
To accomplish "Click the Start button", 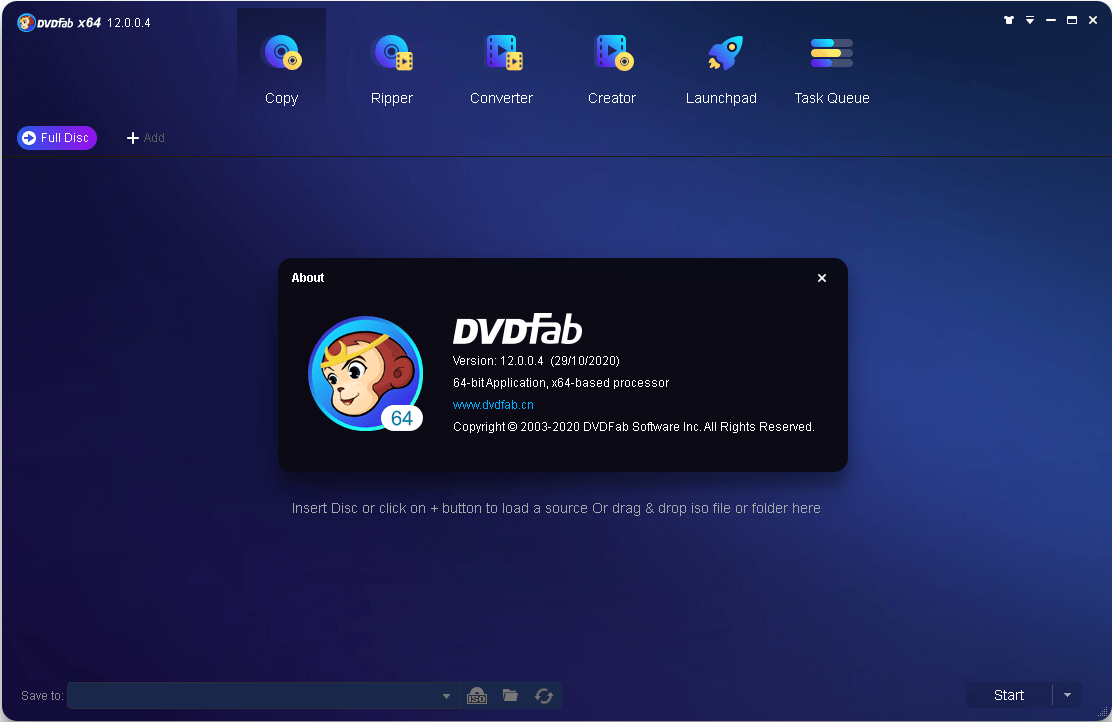I will click(1008, 695).
